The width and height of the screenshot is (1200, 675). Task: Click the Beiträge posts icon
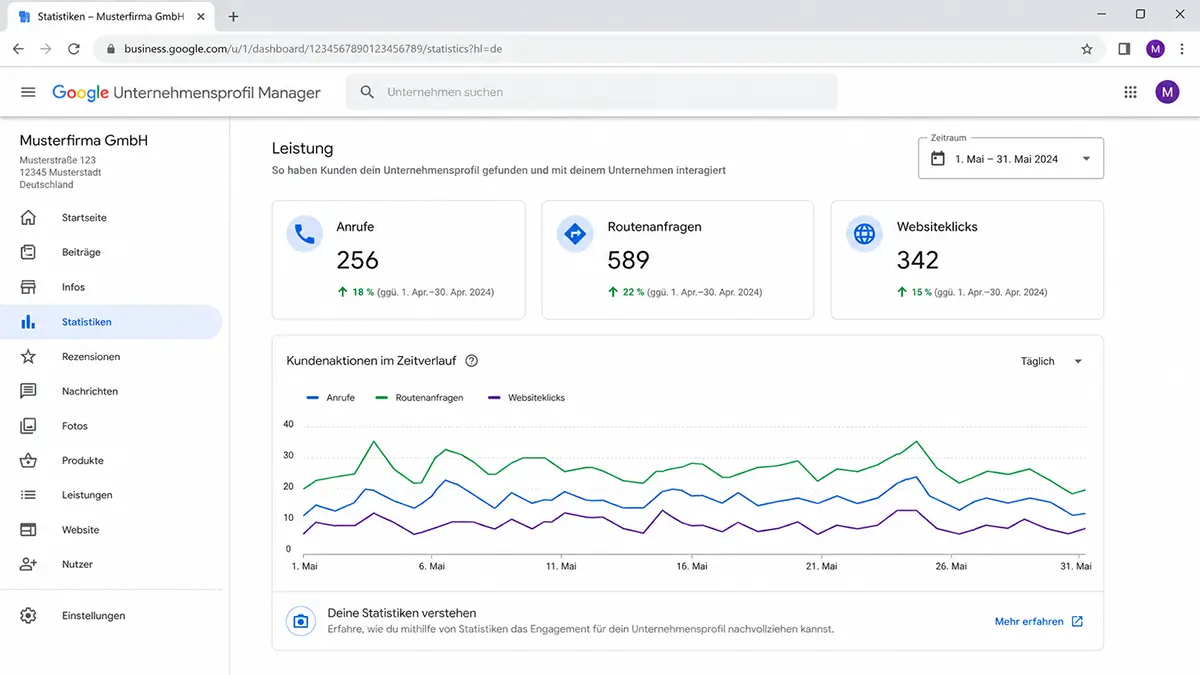coord(28,252)
